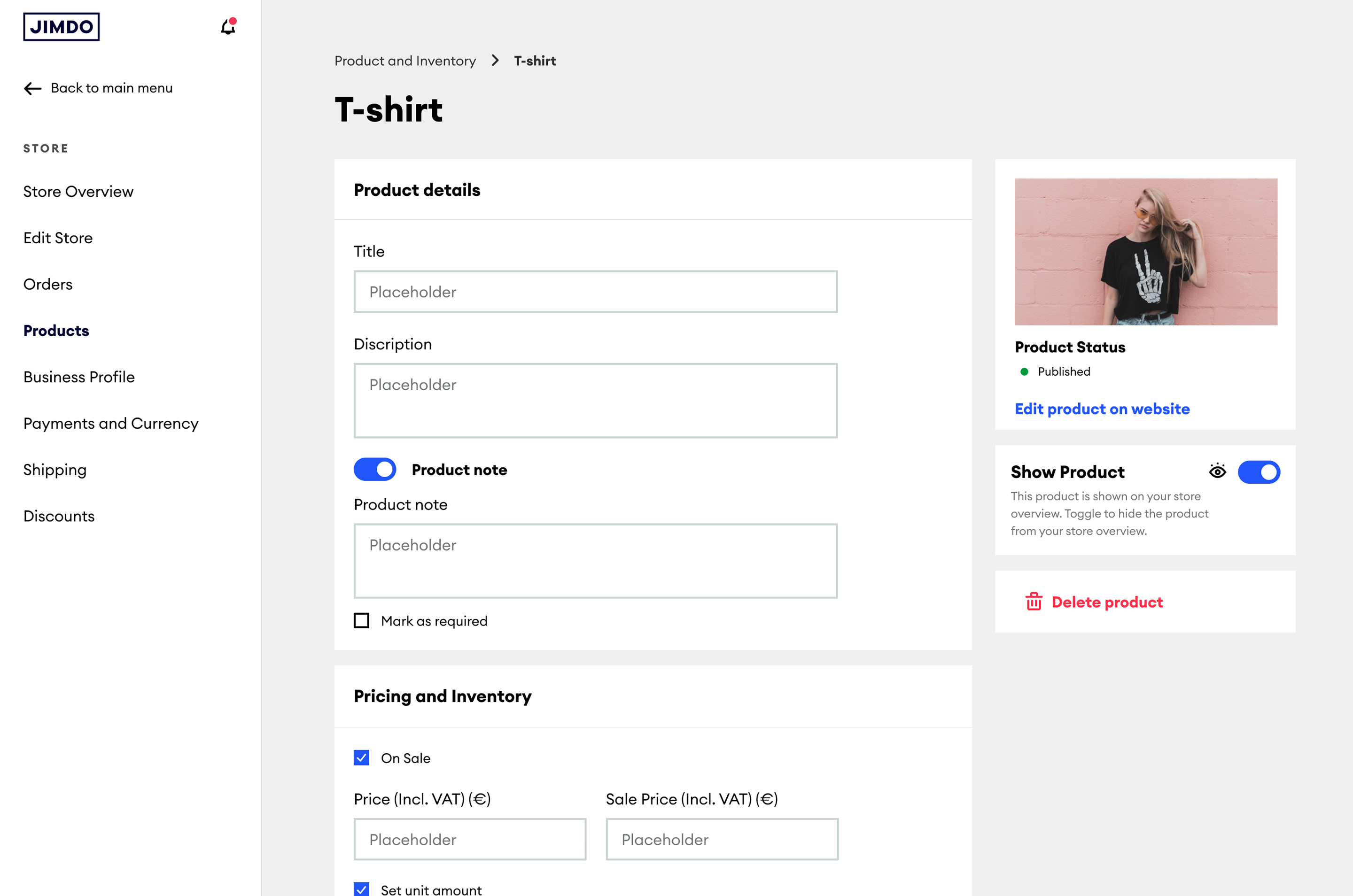Image resolution: width=1353 pixels, height=896 pixels.
Task: Click the Show Product heading
Action: point(1067,472)
